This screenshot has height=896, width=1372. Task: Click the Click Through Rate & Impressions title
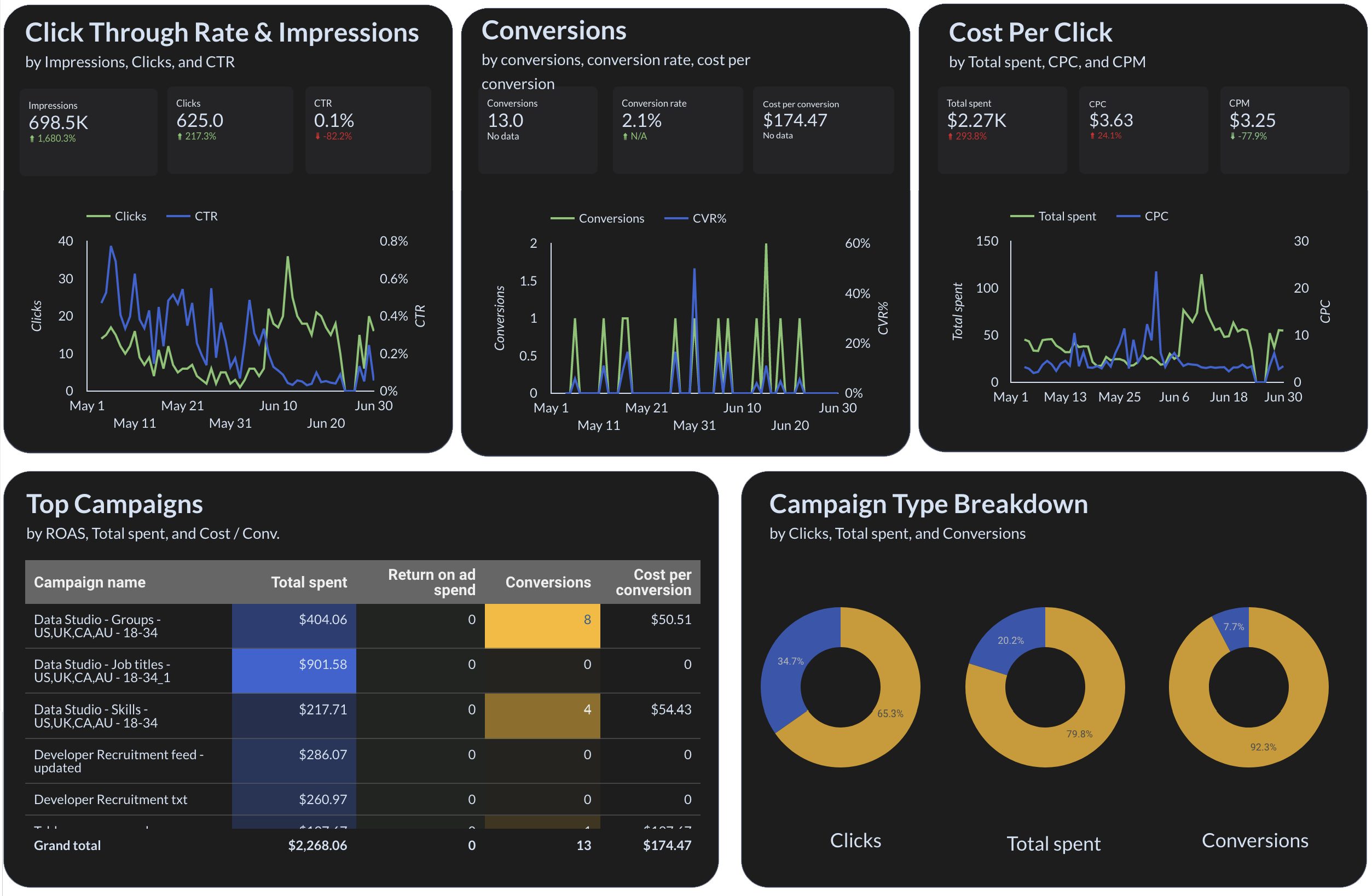(222, 32)
